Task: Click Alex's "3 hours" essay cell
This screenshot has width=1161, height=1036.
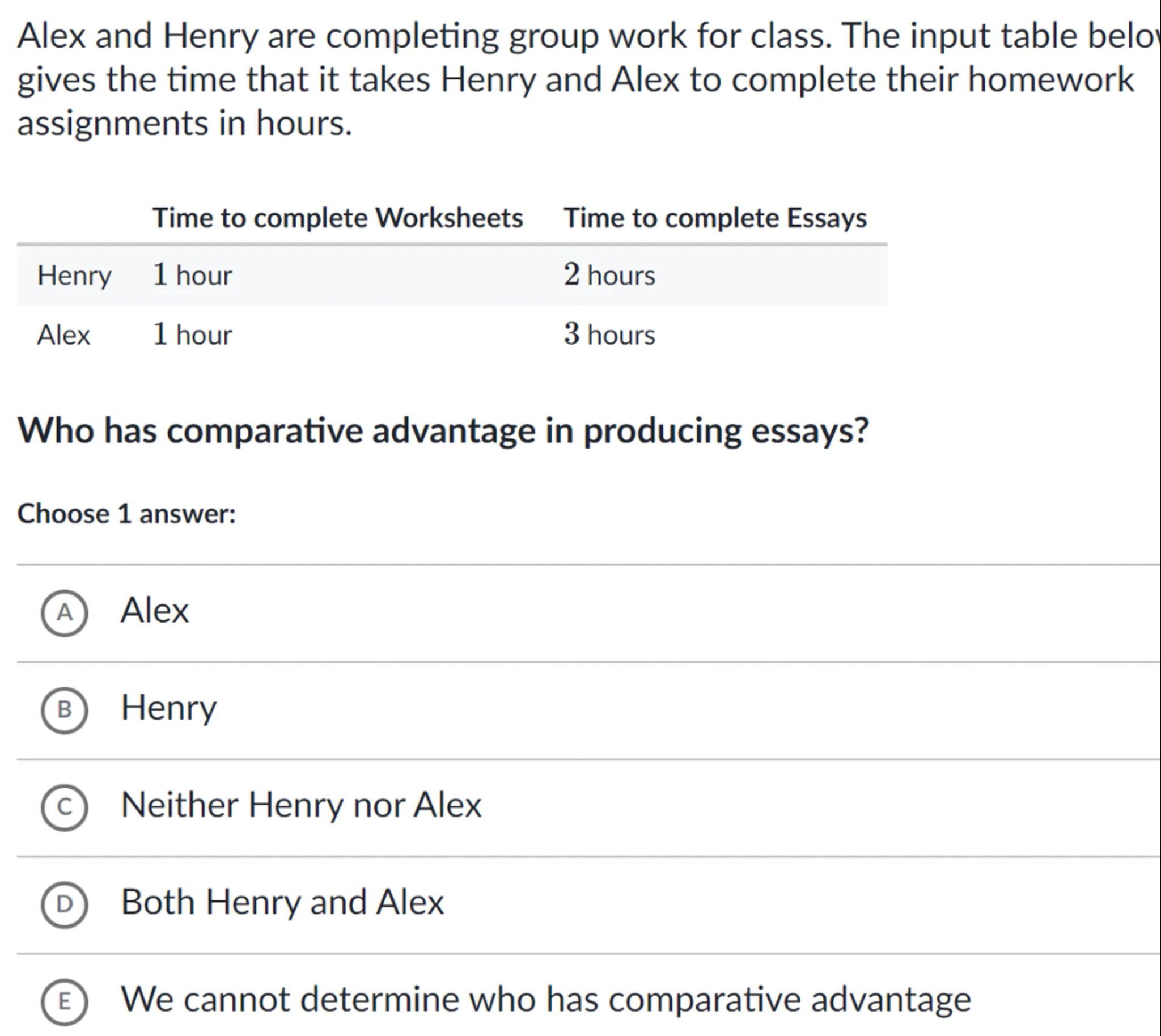Action: (609, 335)
